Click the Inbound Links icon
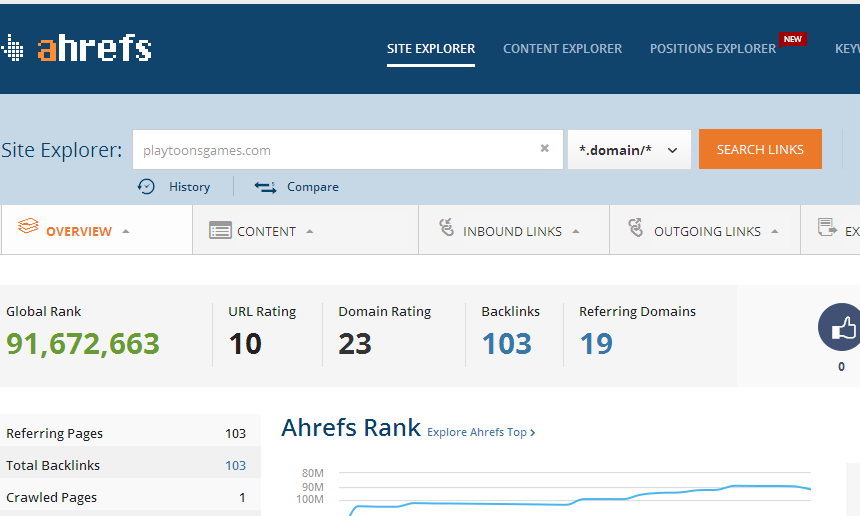This screenshot has height=516, width=860. coord(446,229)
